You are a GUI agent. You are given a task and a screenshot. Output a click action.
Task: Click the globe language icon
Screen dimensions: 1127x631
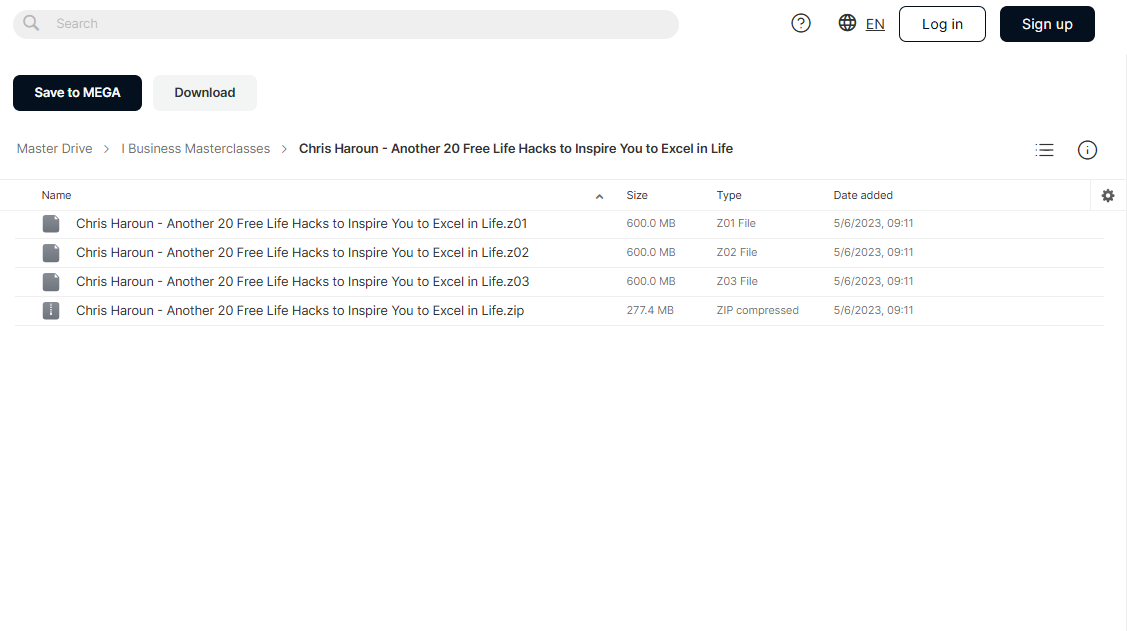pos(847,23)
